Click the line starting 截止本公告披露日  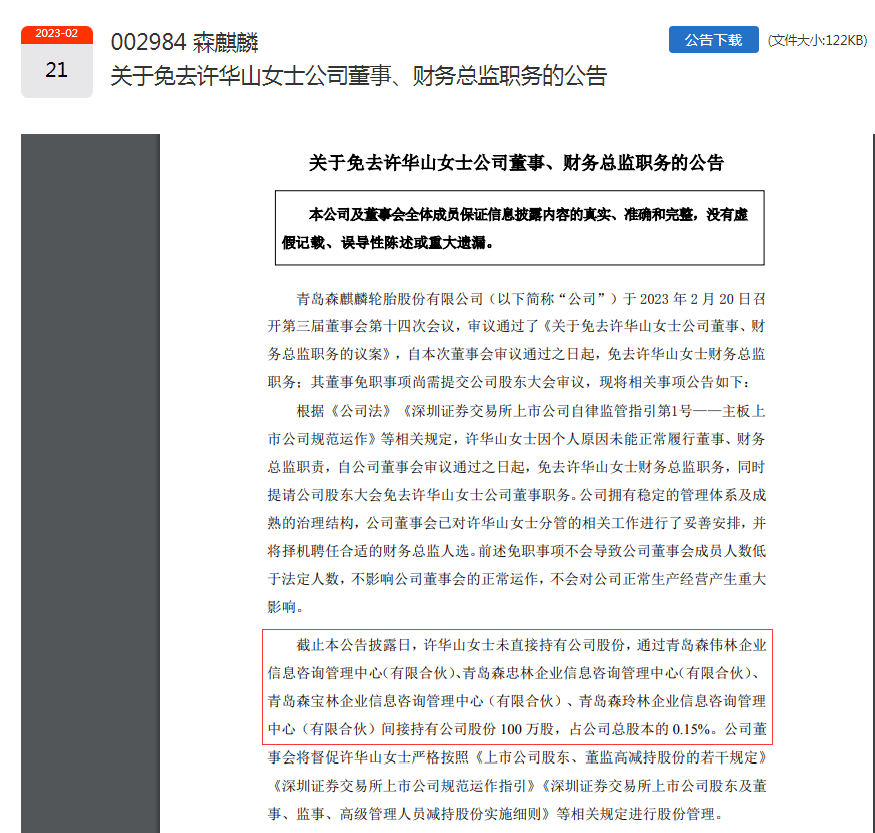531,646
